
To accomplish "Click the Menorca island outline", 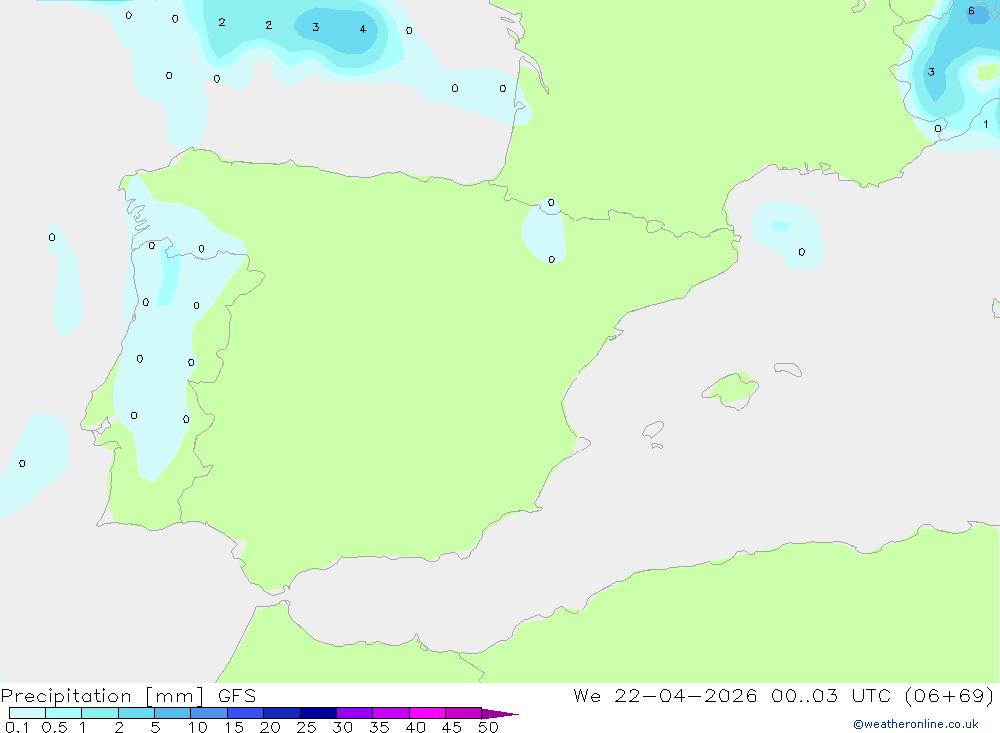I will [x=788, y=369].
